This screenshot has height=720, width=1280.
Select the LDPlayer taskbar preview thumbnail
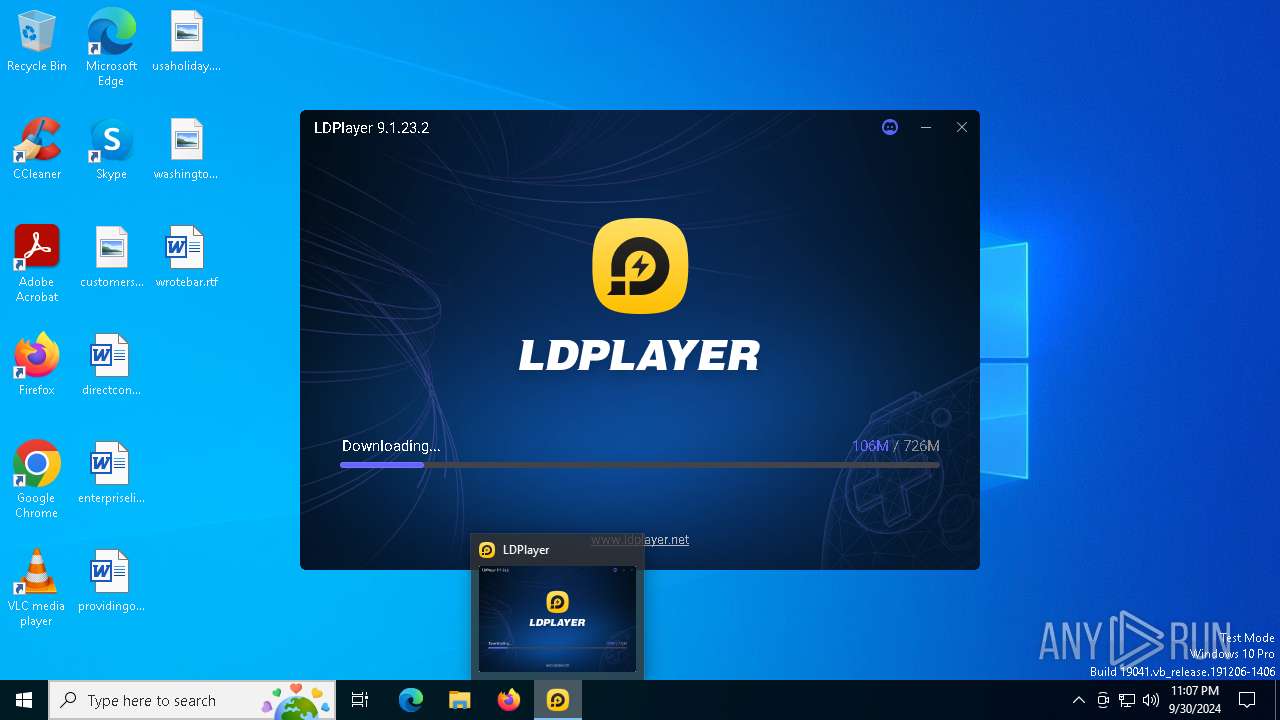(557, 619)
